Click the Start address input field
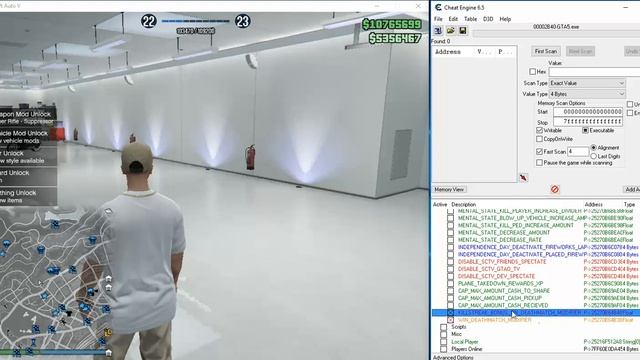The height and width of the screenshot is (360, 640). tap(588, 111)
